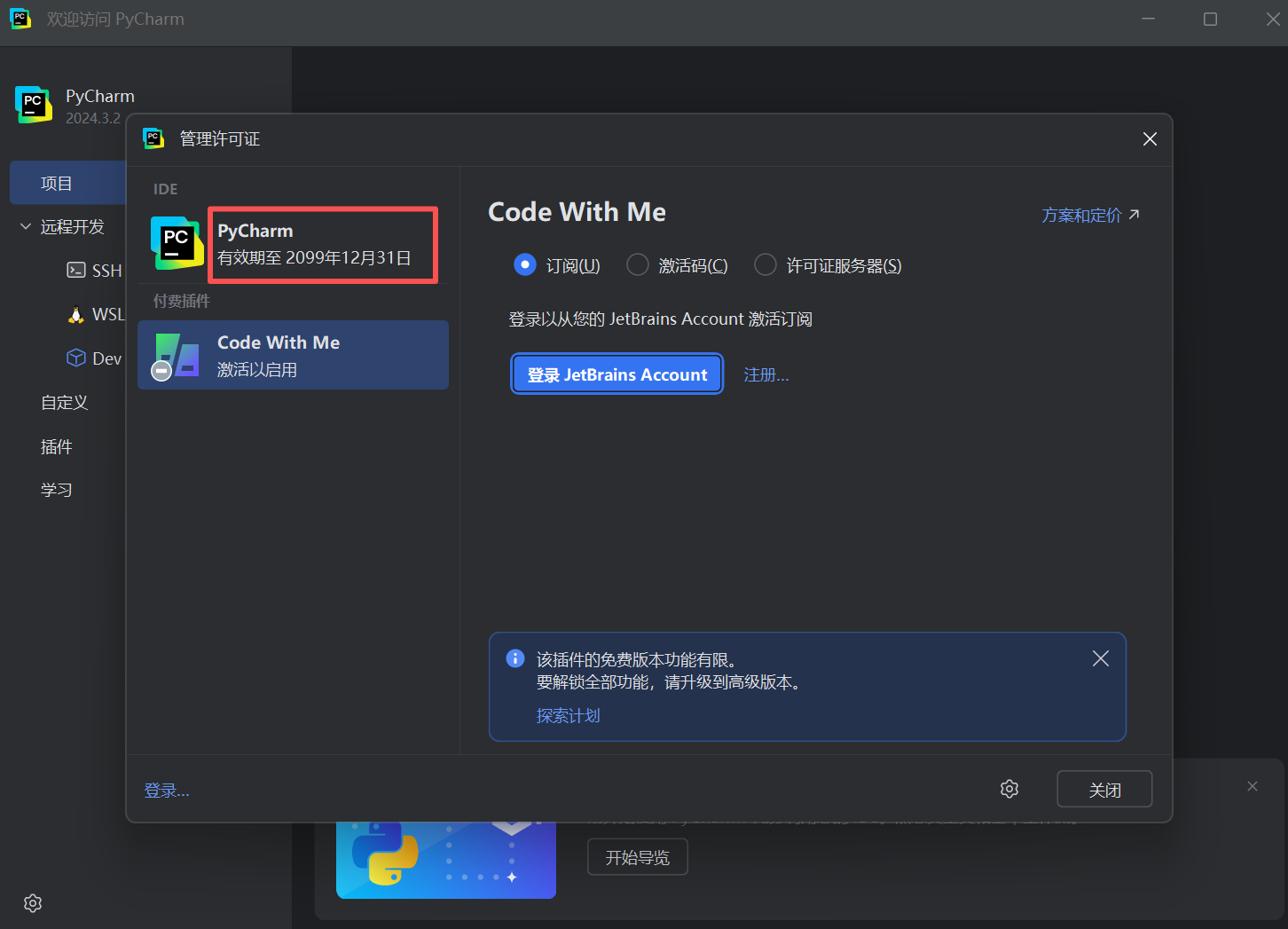
Task: Open the 注册... register link
Action: 766,375
